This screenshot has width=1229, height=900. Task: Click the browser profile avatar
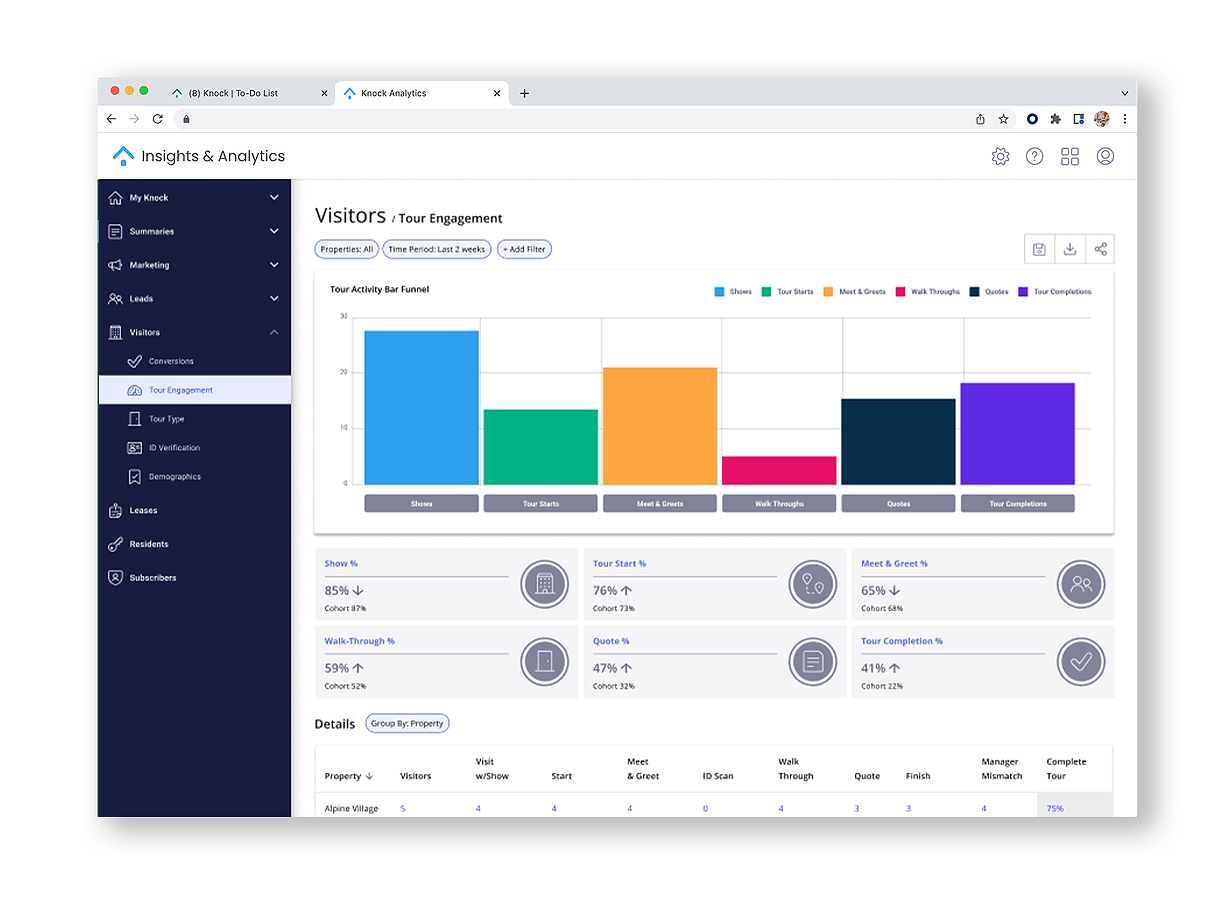point(1102,119)
